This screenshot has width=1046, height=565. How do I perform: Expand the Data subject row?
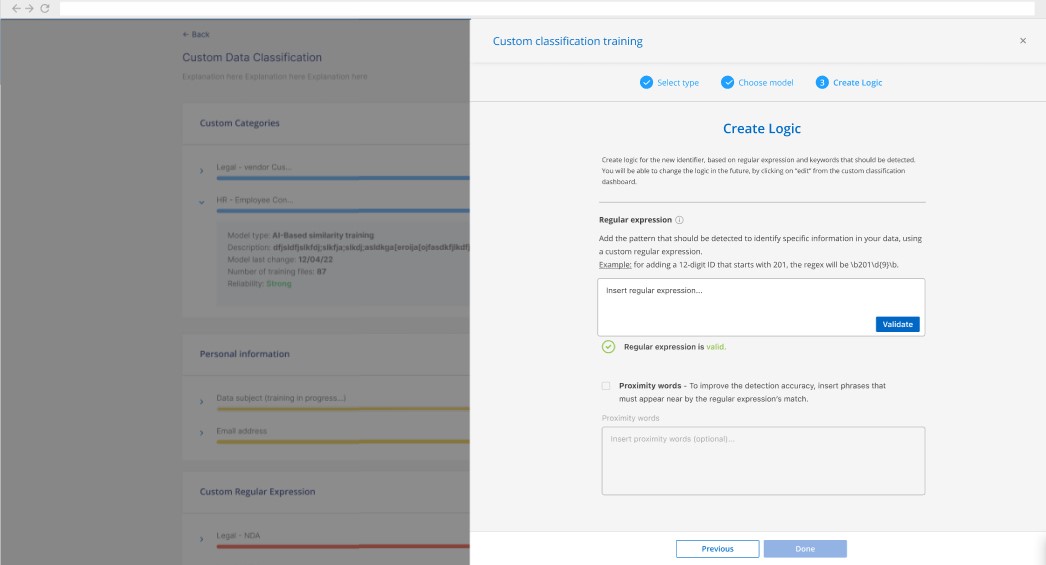tap(201, 401)
